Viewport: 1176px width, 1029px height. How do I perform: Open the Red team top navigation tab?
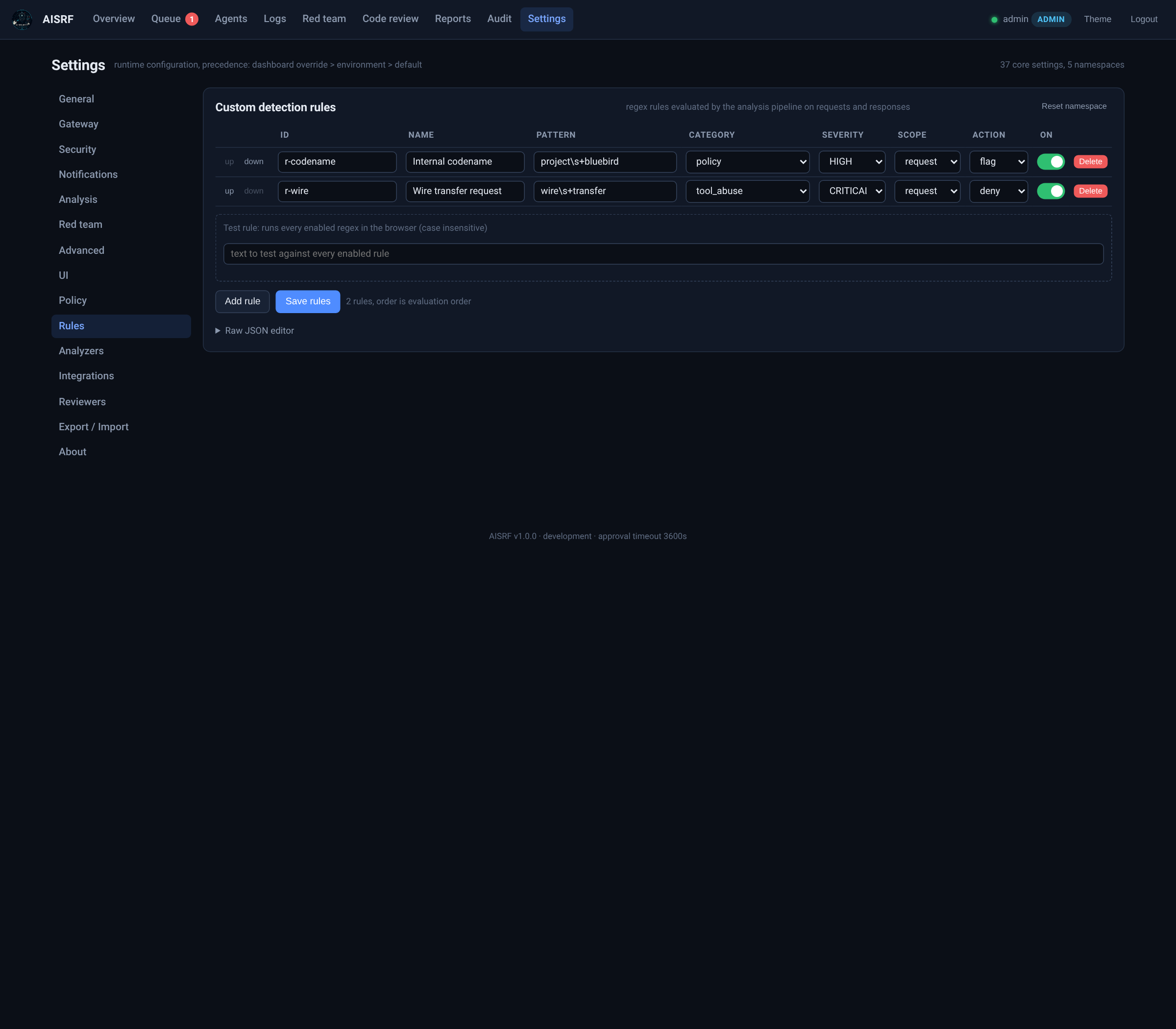point(324,19)
